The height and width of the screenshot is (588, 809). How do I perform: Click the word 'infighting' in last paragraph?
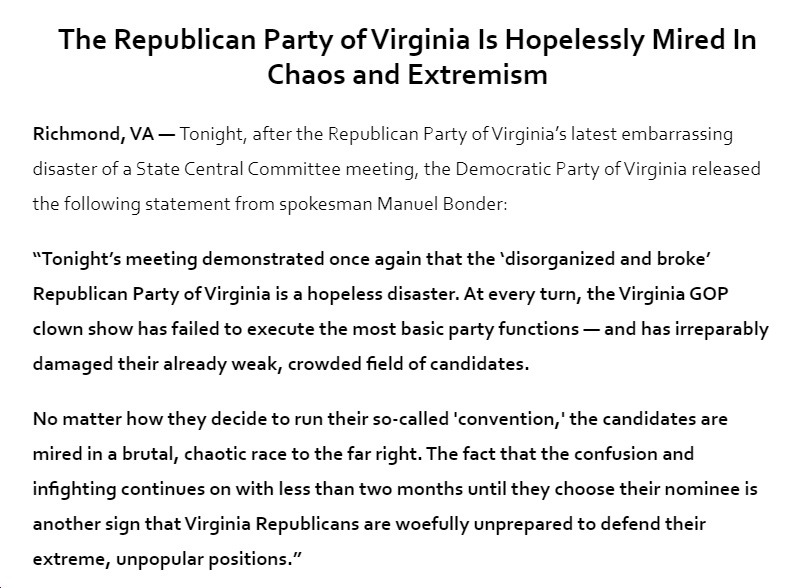[74, 489]
